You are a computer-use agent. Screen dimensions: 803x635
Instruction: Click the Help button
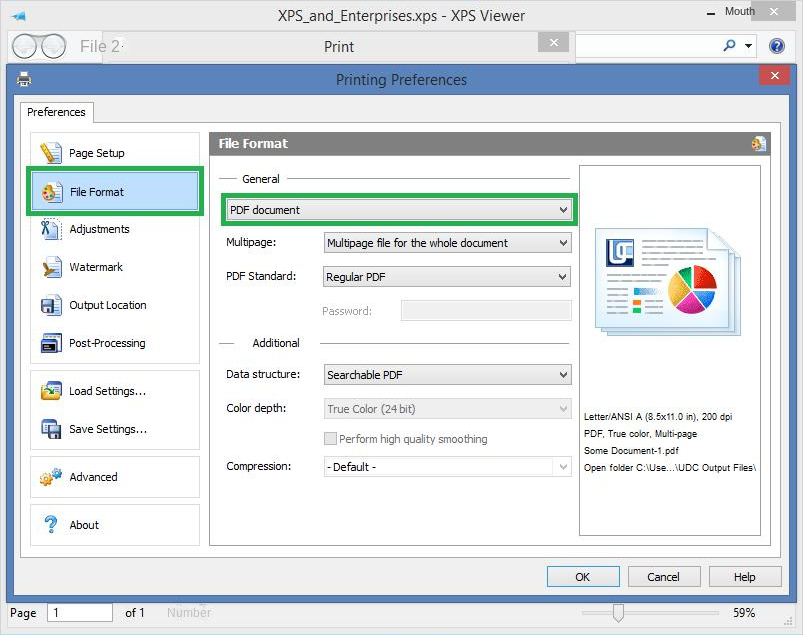click(x=745, y=577)
